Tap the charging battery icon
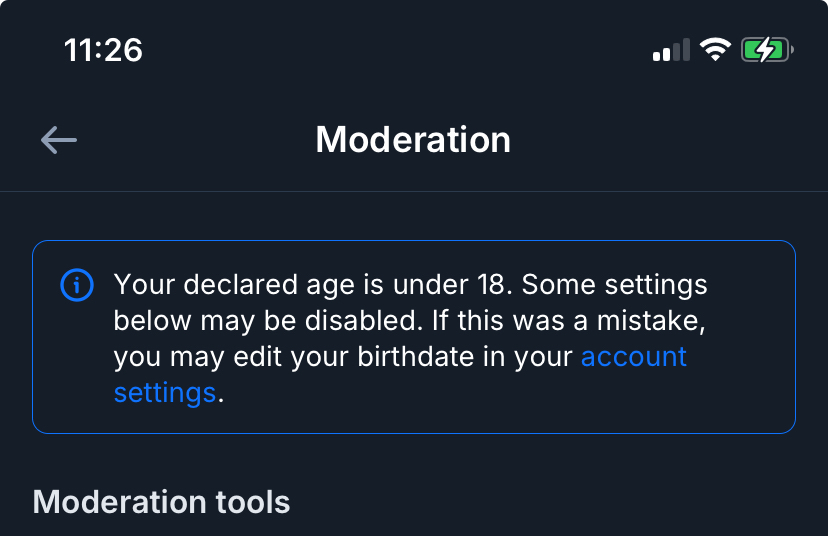Viewport: 828px width, 536px height. 766,50
